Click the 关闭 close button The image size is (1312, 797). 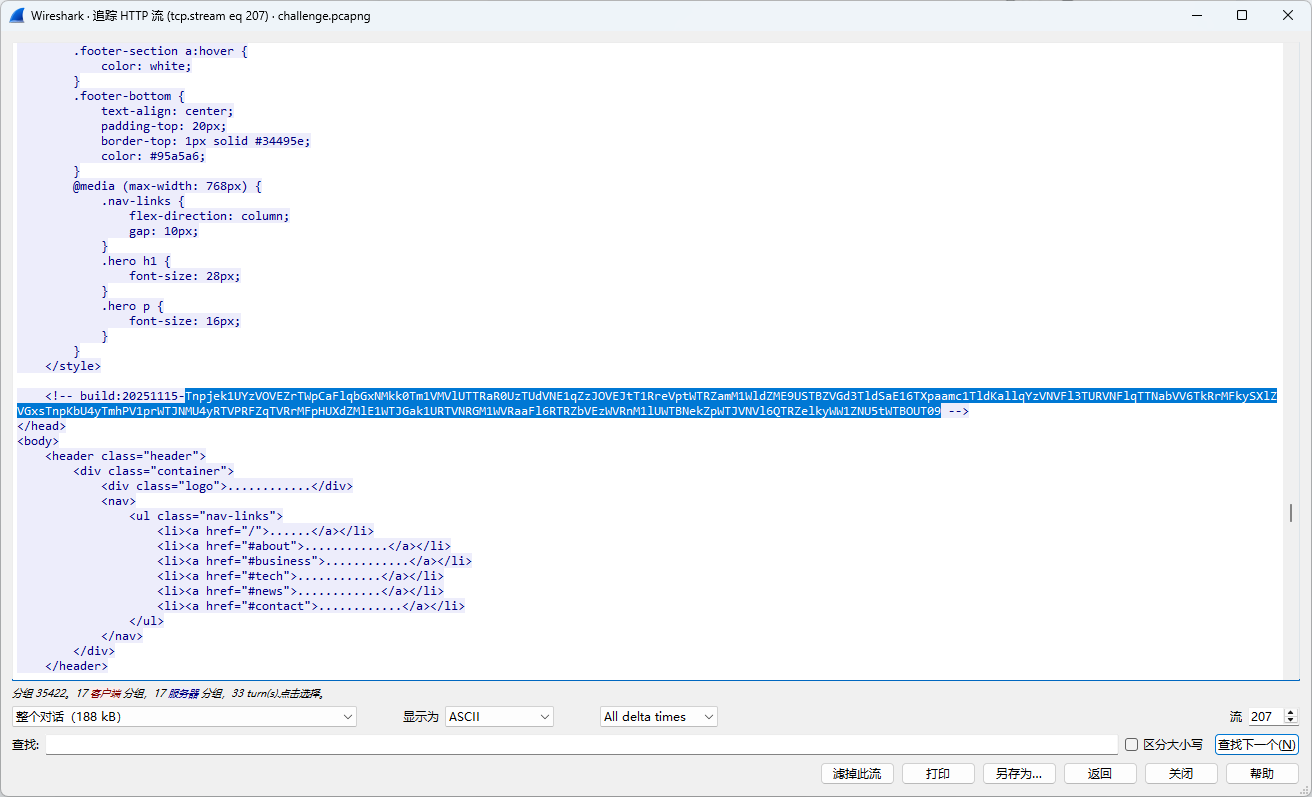point(1180,774)
